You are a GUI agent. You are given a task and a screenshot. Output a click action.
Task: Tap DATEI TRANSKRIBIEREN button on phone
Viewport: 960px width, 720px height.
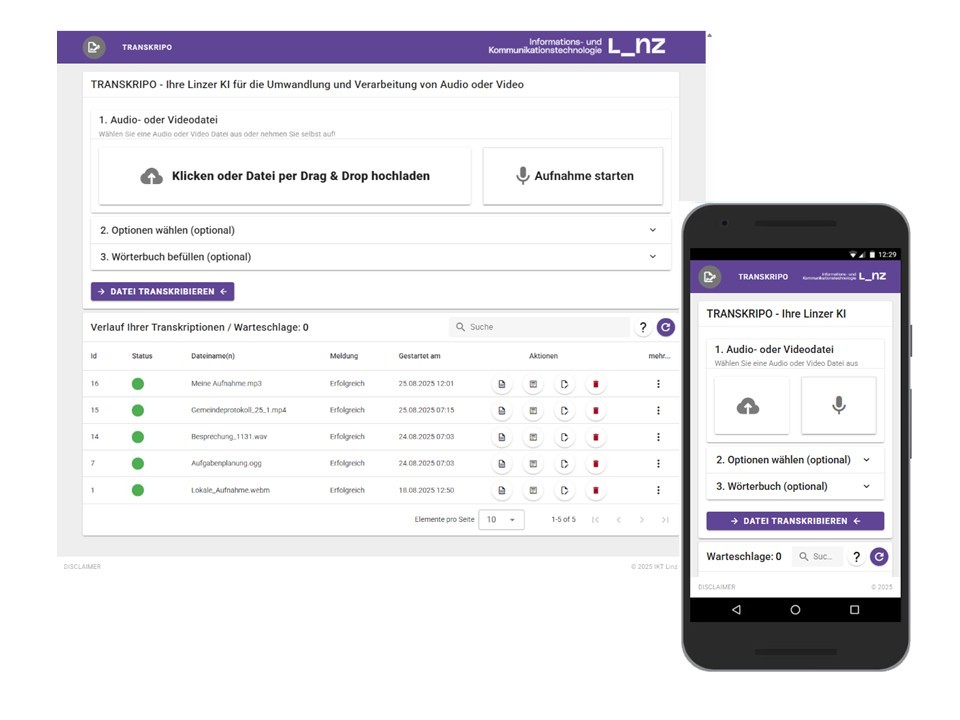(x=795, y=521)
